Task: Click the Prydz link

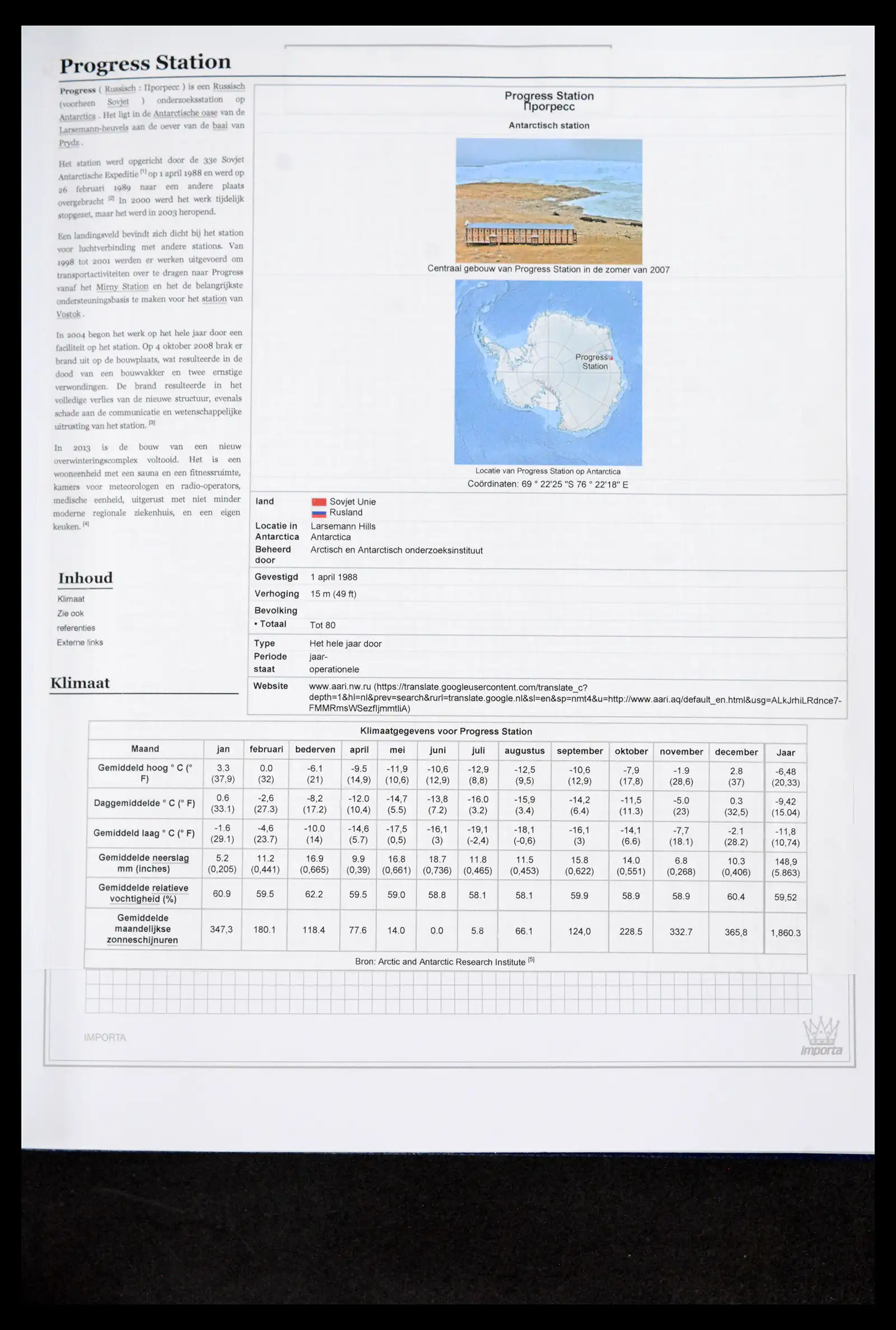Action: (69, 142)
